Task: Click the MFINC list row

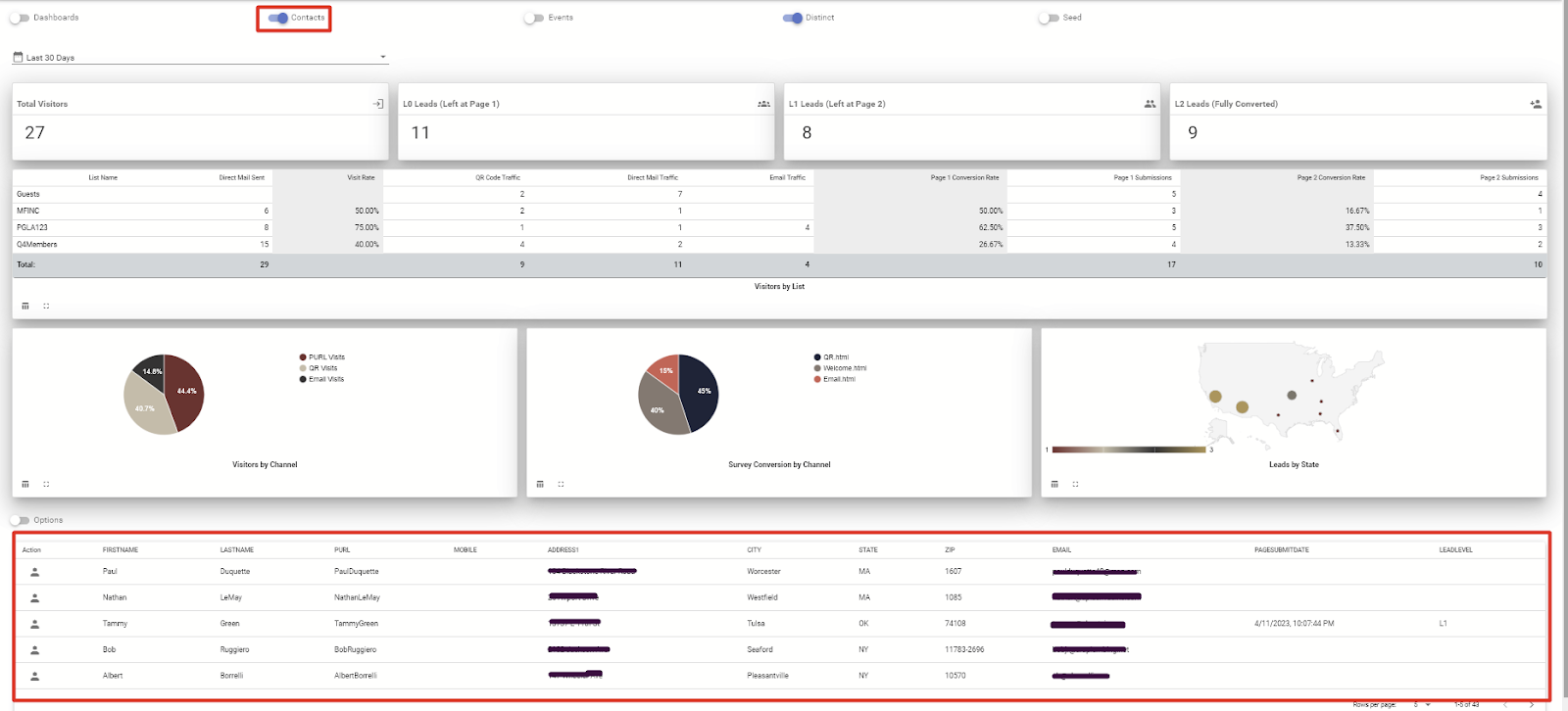Action: point(779,211)
